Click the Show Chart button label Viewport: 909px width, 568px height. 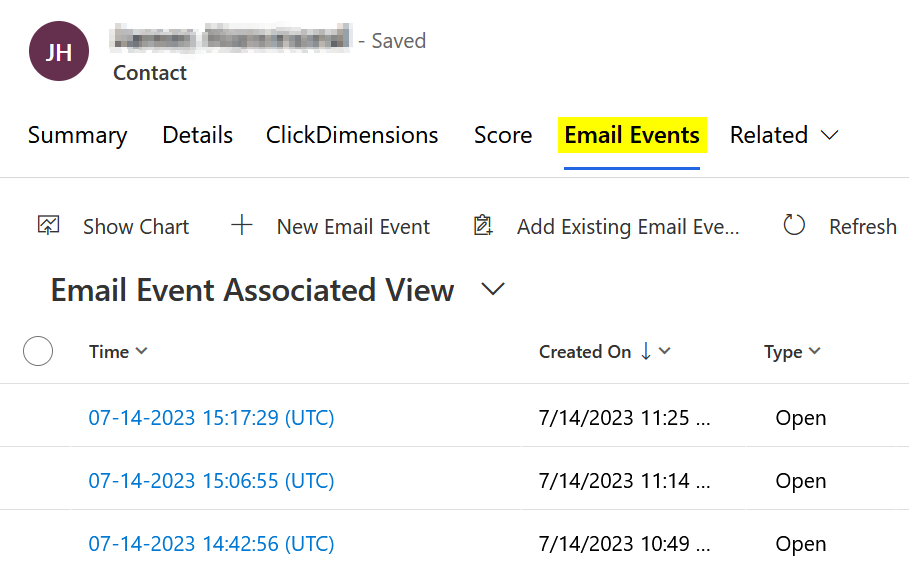[x=136, y=227]
